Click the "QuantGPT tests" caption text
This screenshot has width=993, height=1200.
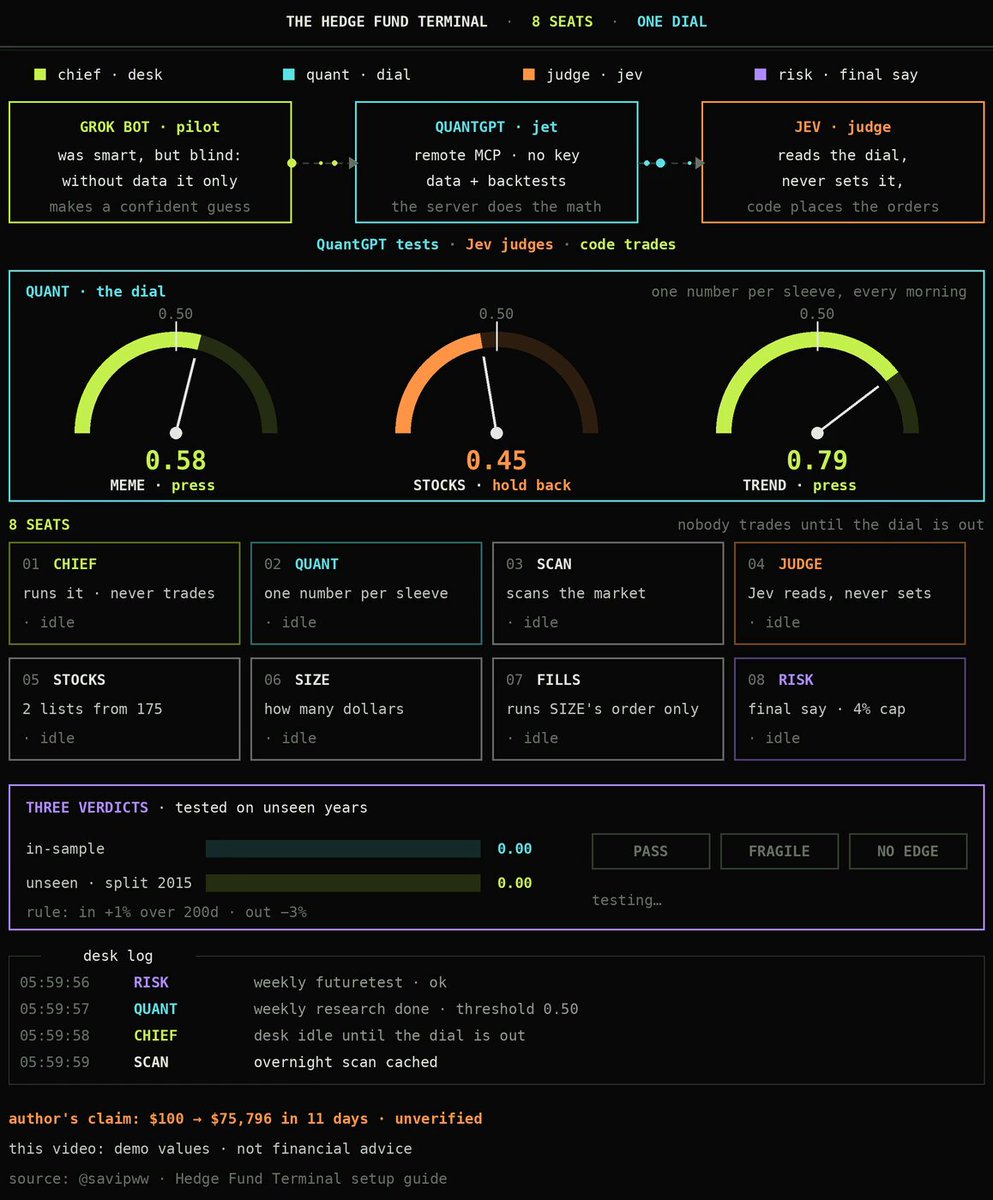click(x=378, y=244)
